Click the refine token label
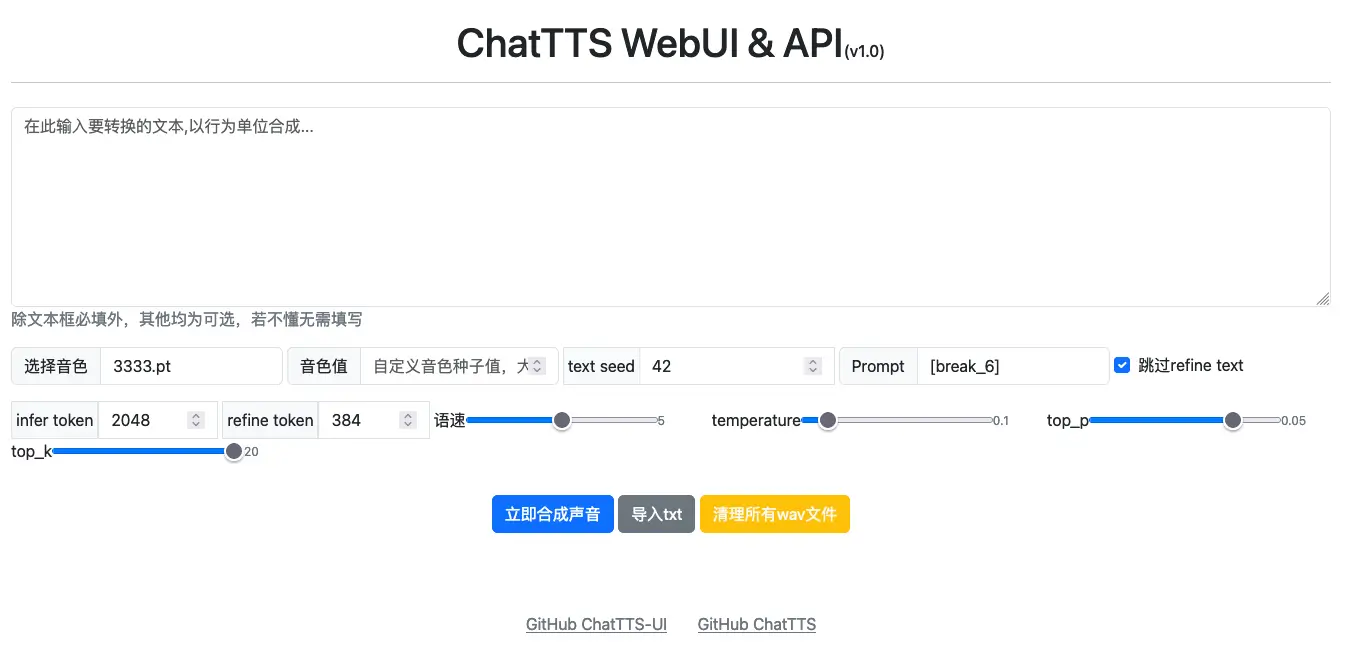 (x=270, y=420)
